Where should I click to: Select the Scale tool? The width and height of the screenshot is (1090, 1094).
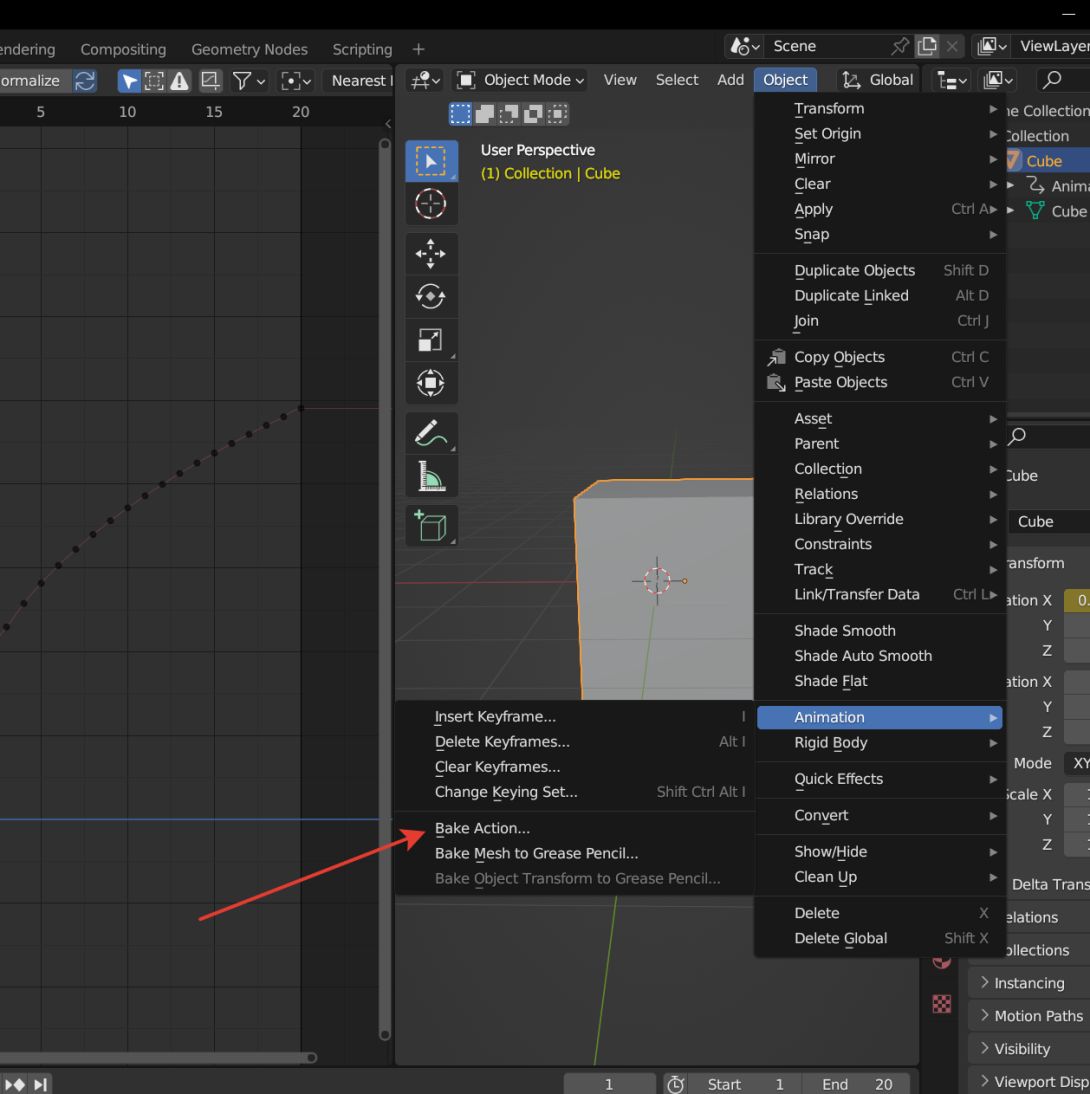(431, 340)
